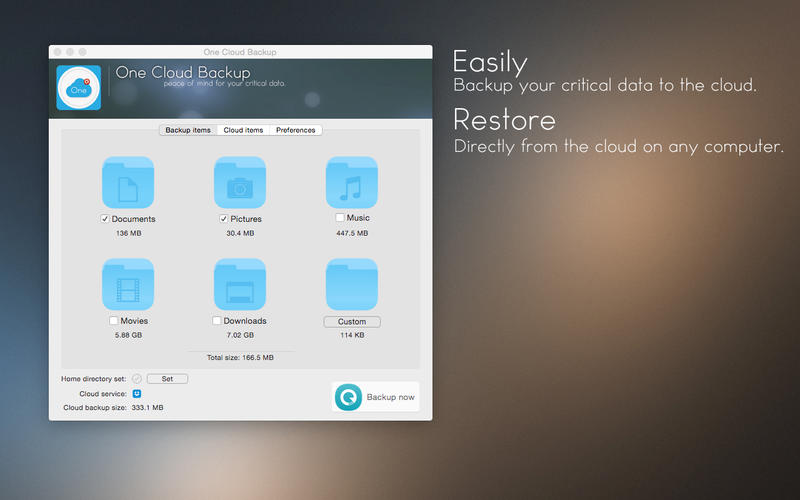Click the Downloads folder icon
The image size is (800, 500).
(x=240, y=284)
